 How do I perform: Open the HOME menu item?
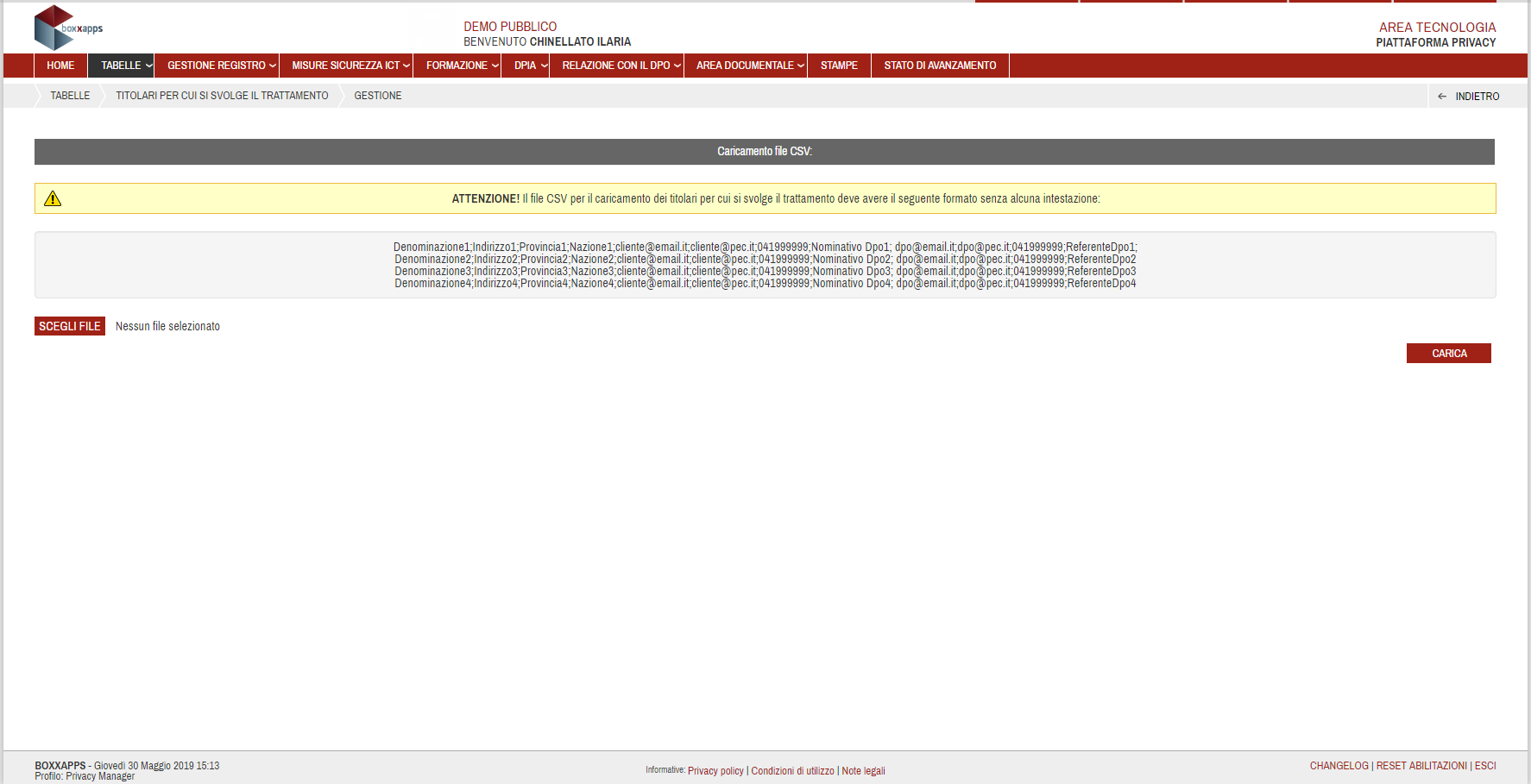click(x=60, y=66)
